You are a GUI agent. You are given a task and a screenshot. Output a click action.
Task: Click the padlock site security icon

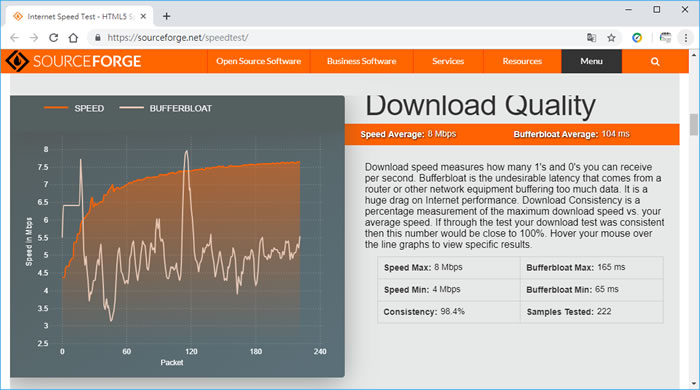click(x=98, y=38)
